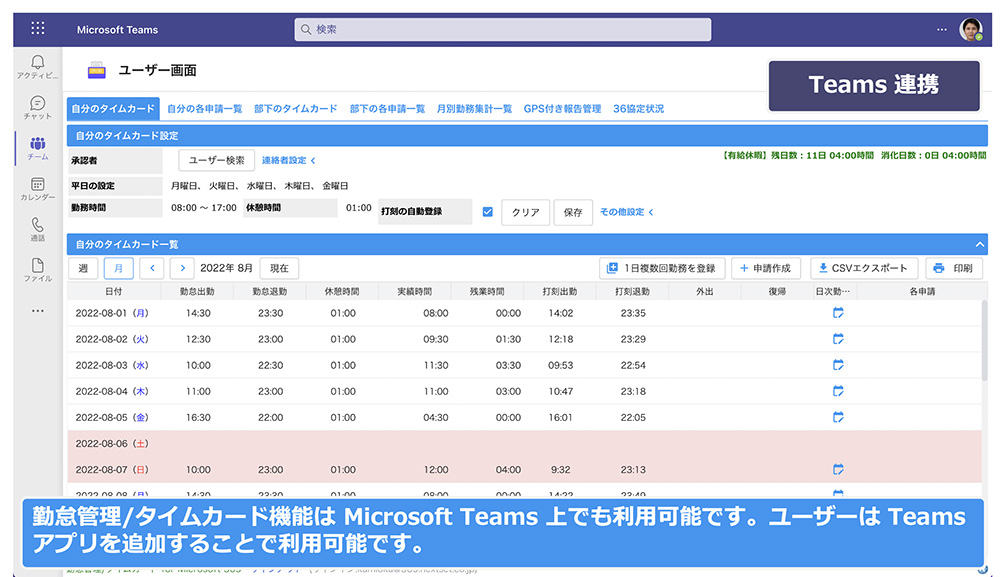This screenshot has width=1000, height=577.
Task: Expand その他設定 options
Action: pos(626,212)
